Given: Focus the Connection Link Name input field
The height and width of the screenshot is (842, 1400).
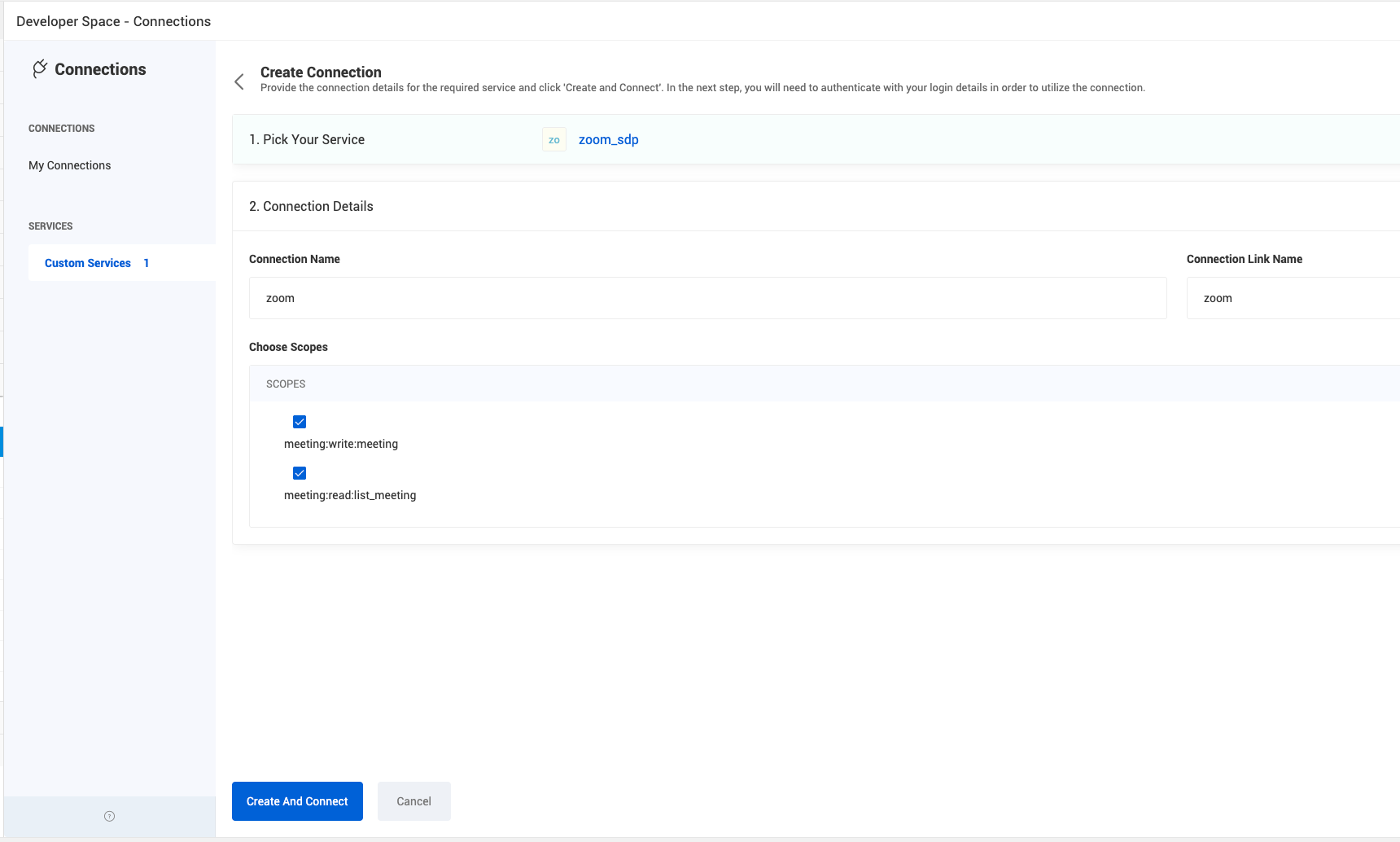Looking at the screenshot, I should point(1293,298).
